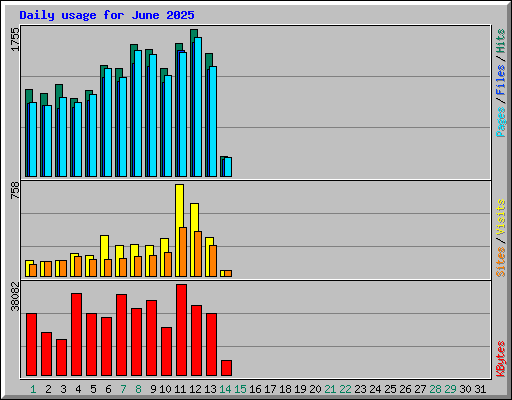Click day 4 on the x-axis
The height and width of the screenshot is (400, 512).
(x=78, y=389)
